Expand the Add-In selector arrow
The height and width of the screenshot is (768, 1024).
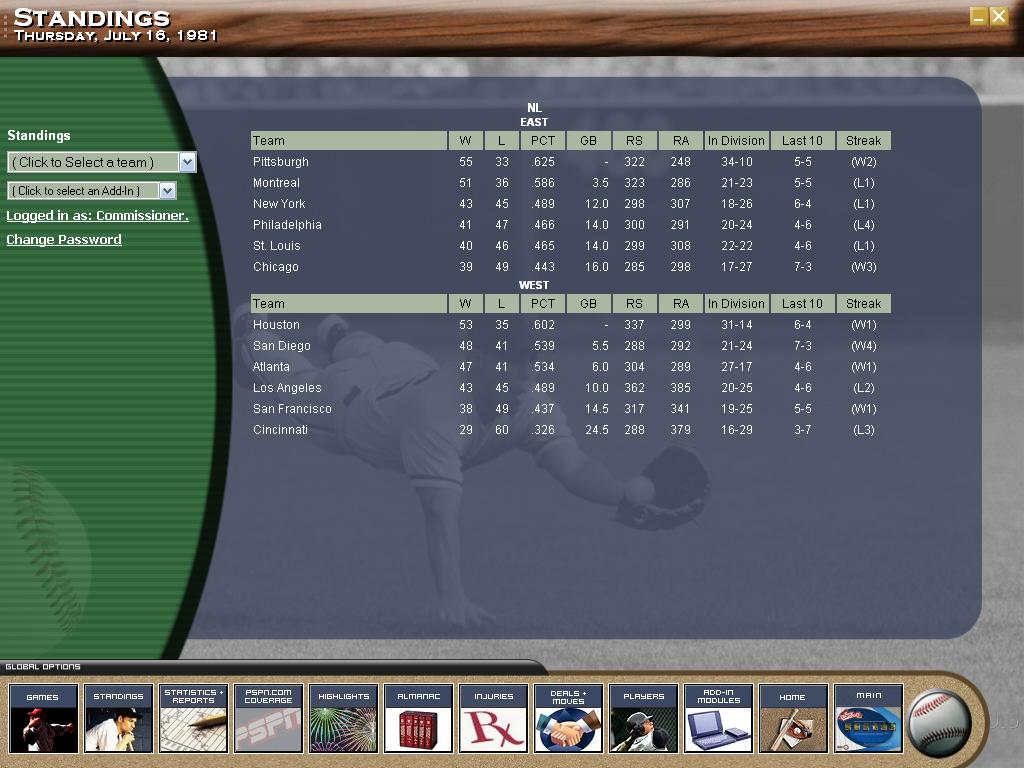click(168, 191)
